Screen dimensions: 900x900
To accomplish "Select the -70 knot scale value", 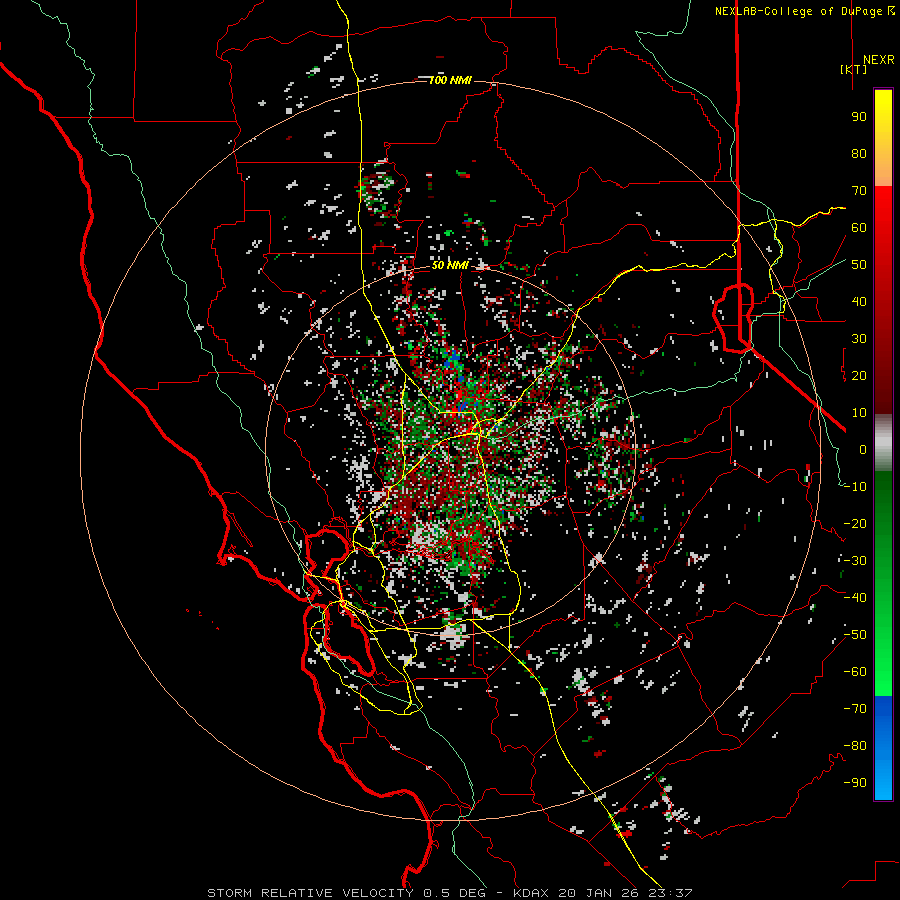I will (855, 709).
